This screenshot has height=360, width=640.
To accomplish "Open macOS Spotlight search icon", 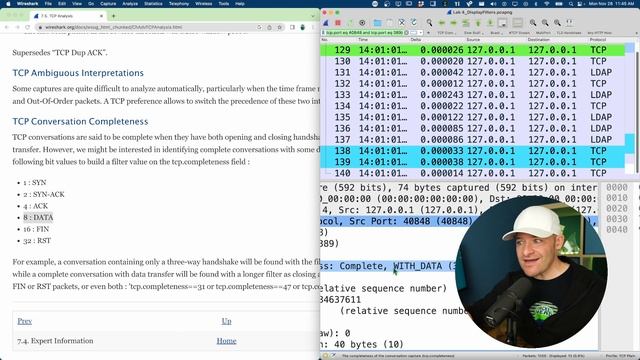I will pyautogui.click(x=571, y=4).
